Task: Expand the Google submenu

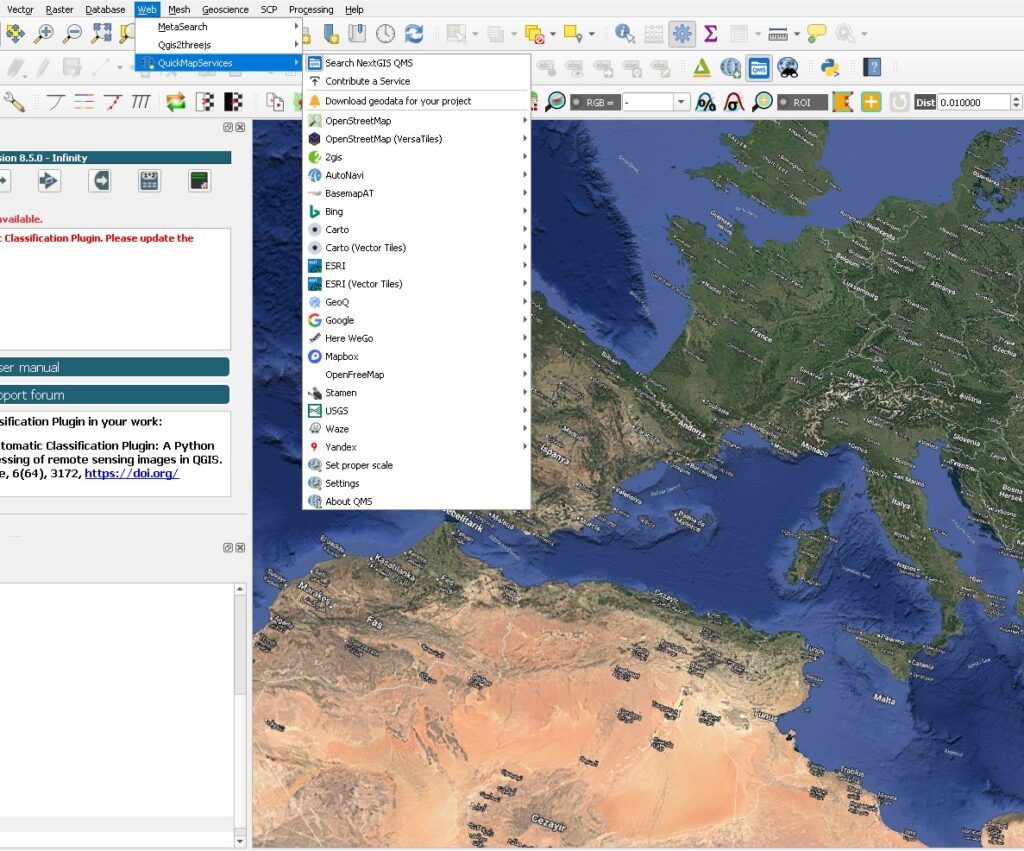Action: pyautogui.click(x=417, y=320)
